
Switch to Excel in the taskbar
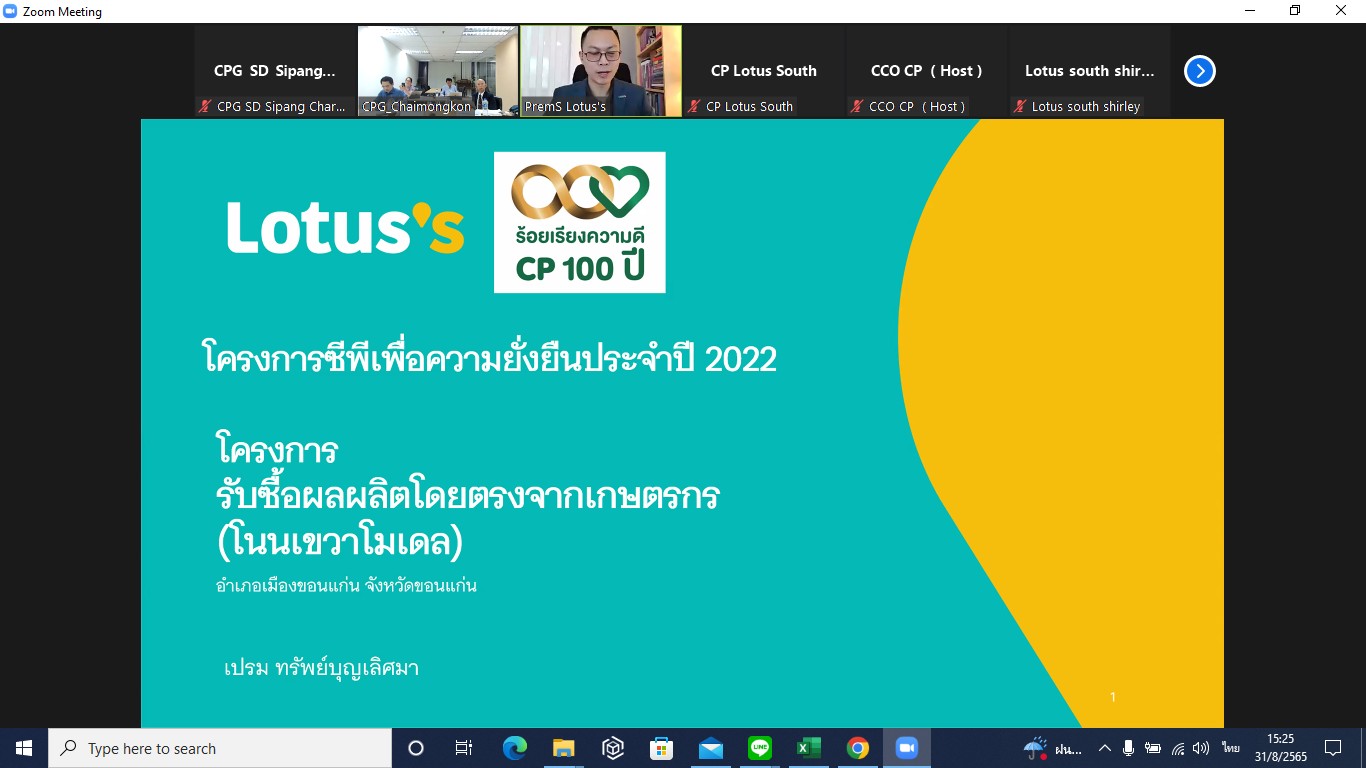809,748
